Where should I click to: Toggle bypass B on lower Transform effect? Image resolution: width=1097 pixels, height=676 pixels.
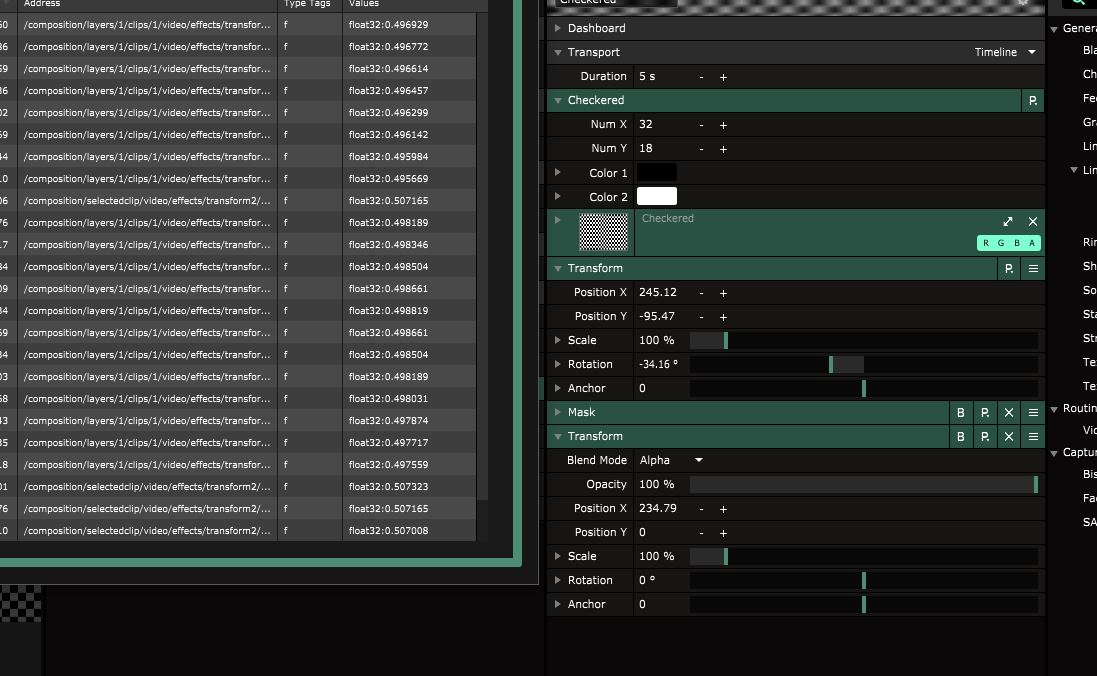point(961,437)
